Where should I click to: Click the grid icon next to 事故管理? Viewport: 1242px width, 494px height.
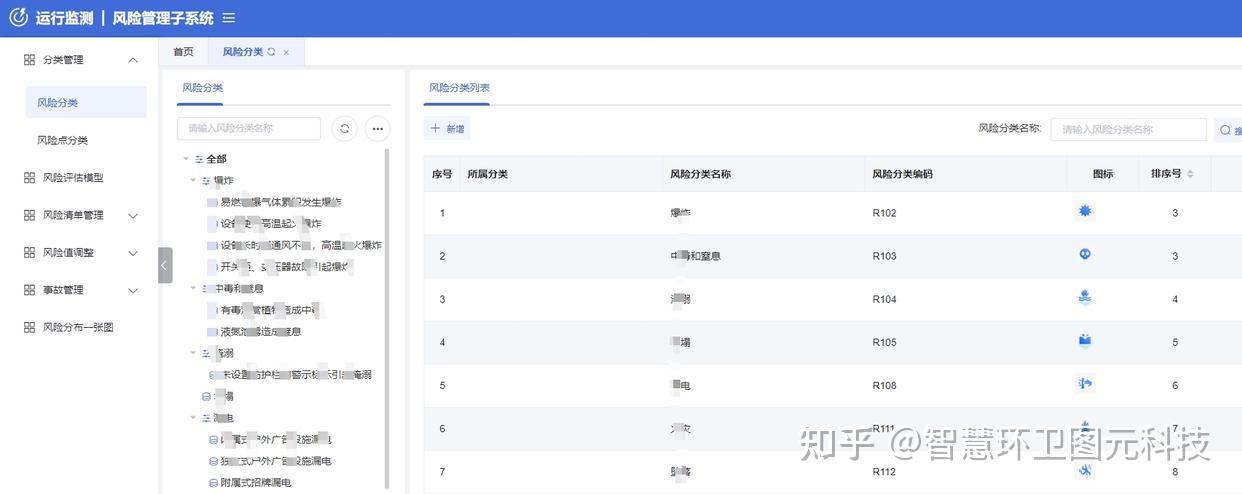pos(29,290)
